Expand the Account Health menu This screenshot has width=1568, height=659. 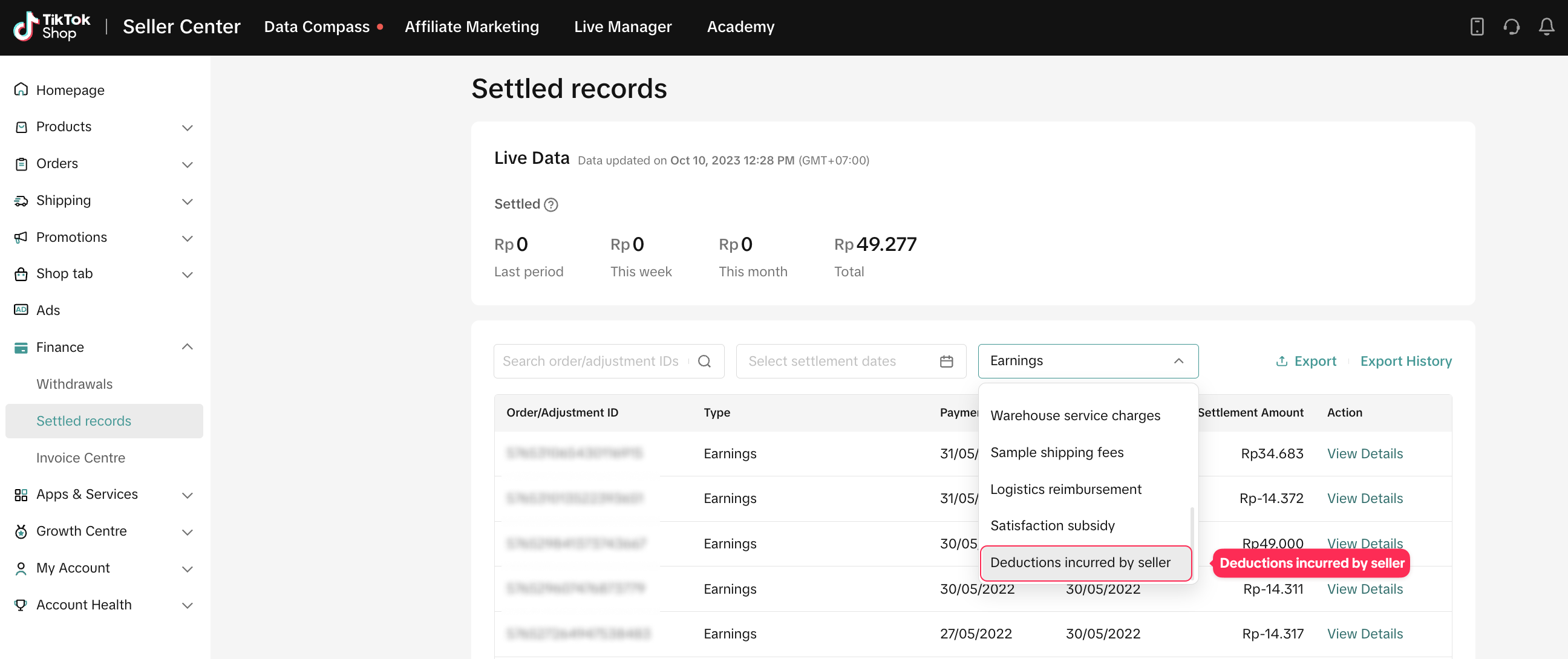(x=187, y=605)
